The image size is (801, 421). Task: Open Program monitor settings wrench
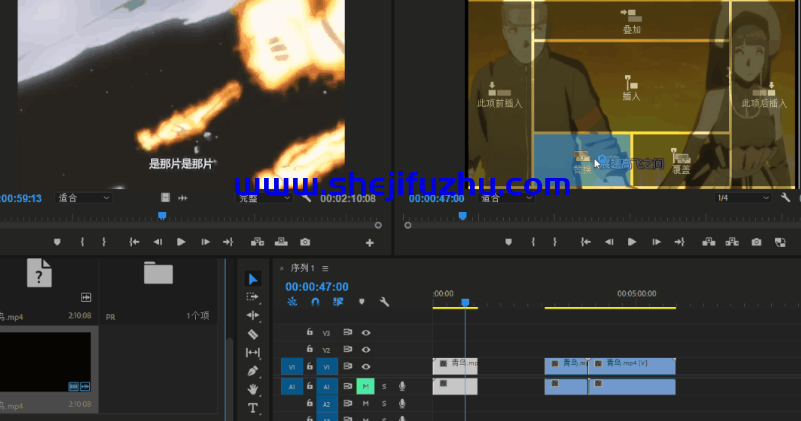785,198
